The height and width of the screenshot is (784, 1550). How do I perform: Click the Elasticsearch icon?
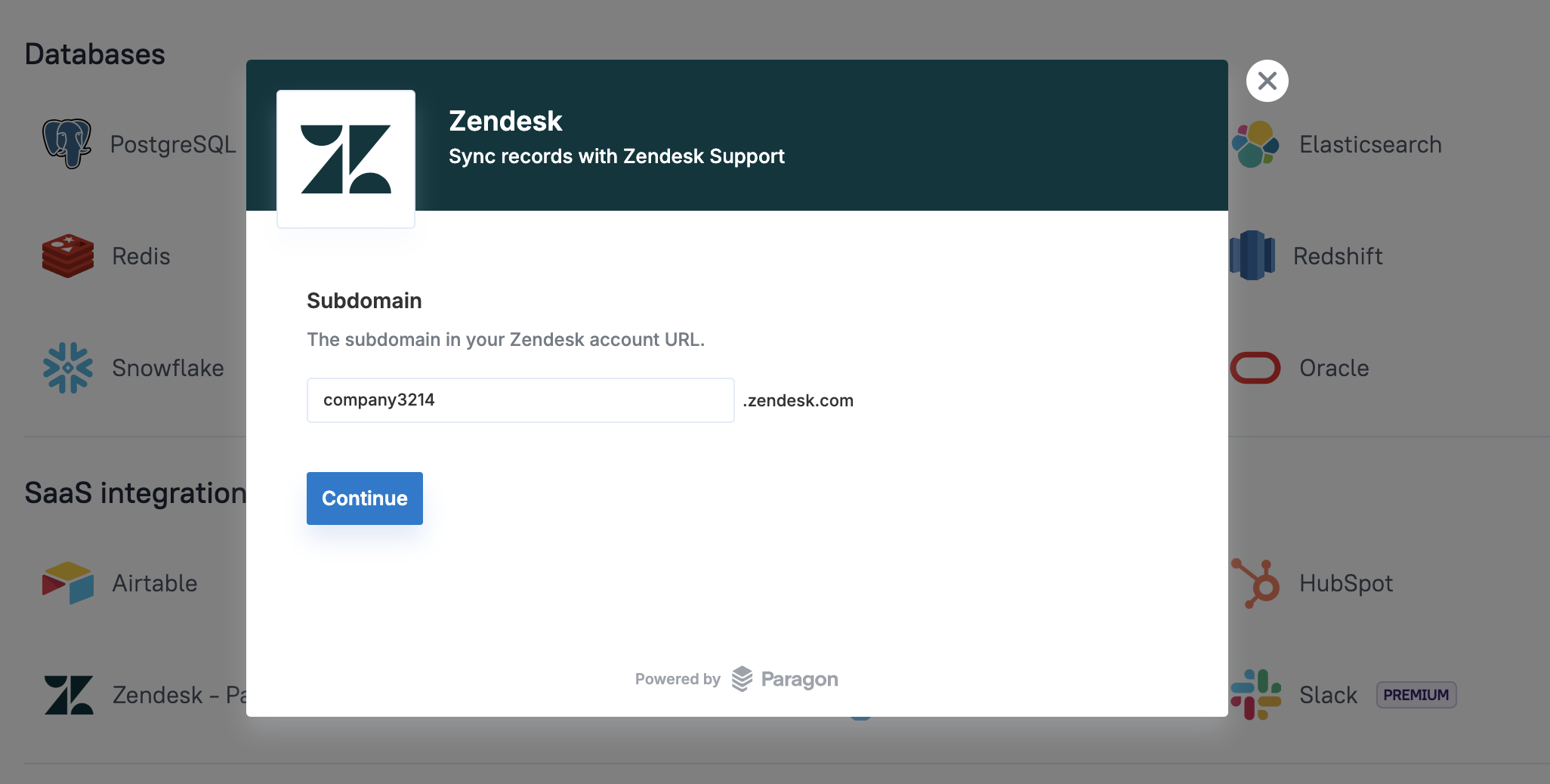[x=1255, y=144]
